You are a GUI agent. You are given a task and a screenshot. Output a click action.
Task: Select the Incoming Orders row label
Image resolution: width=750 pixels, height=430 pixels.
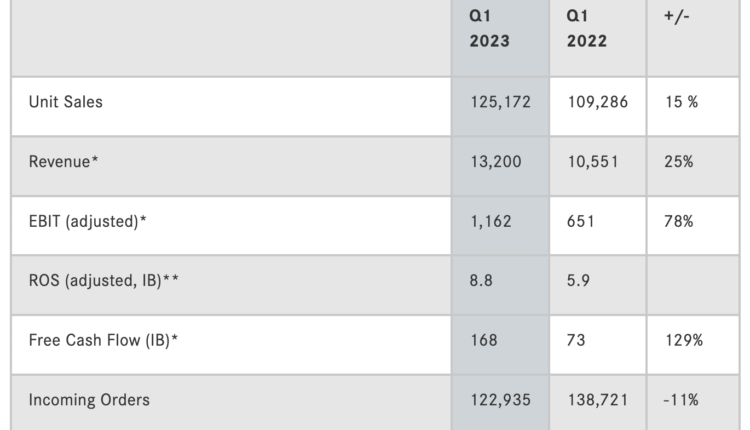tap(89, 400)
